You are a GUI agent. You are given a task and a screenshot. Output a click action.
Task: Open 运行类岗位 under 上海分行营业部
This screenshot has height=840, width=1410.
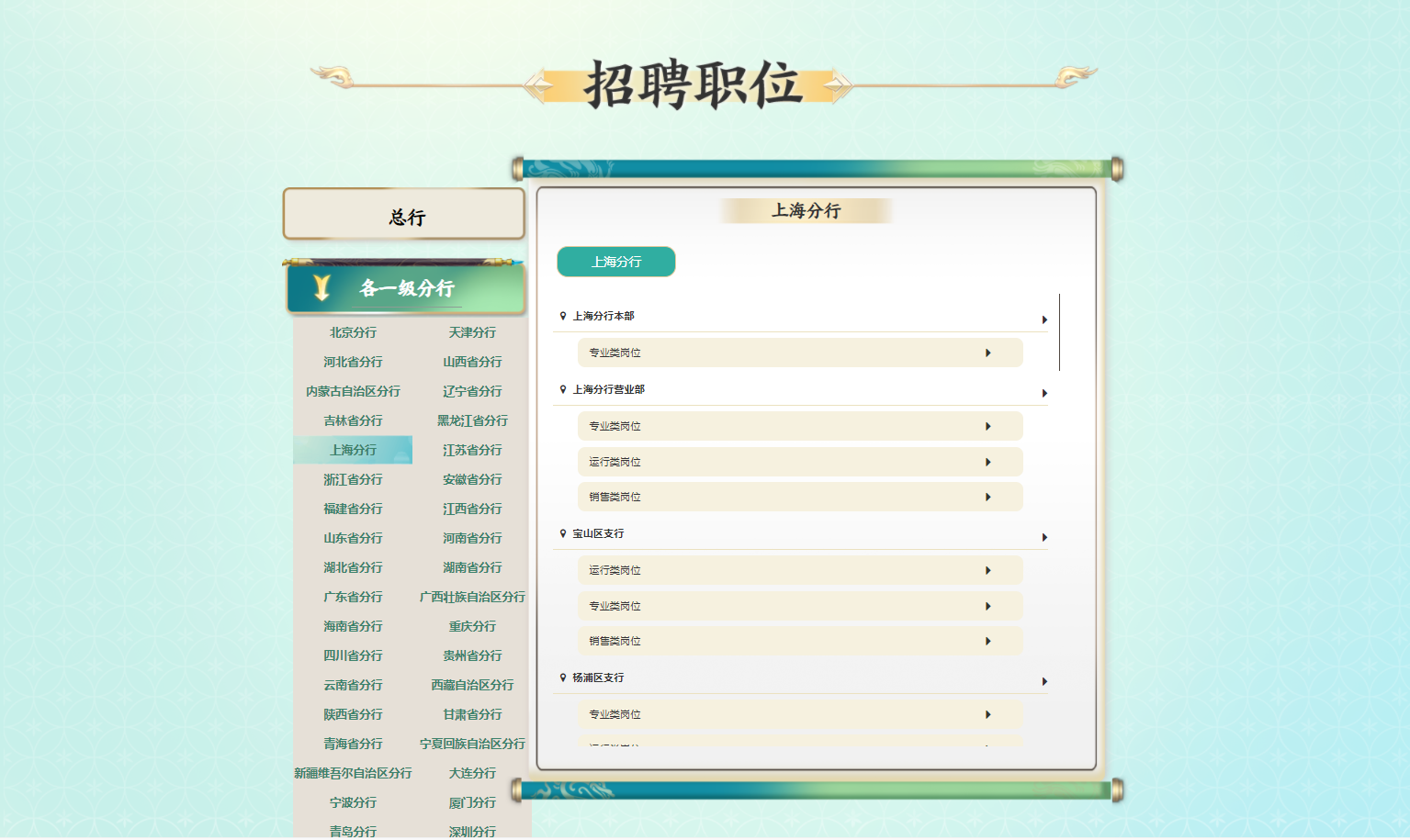[x=800, y=462]
